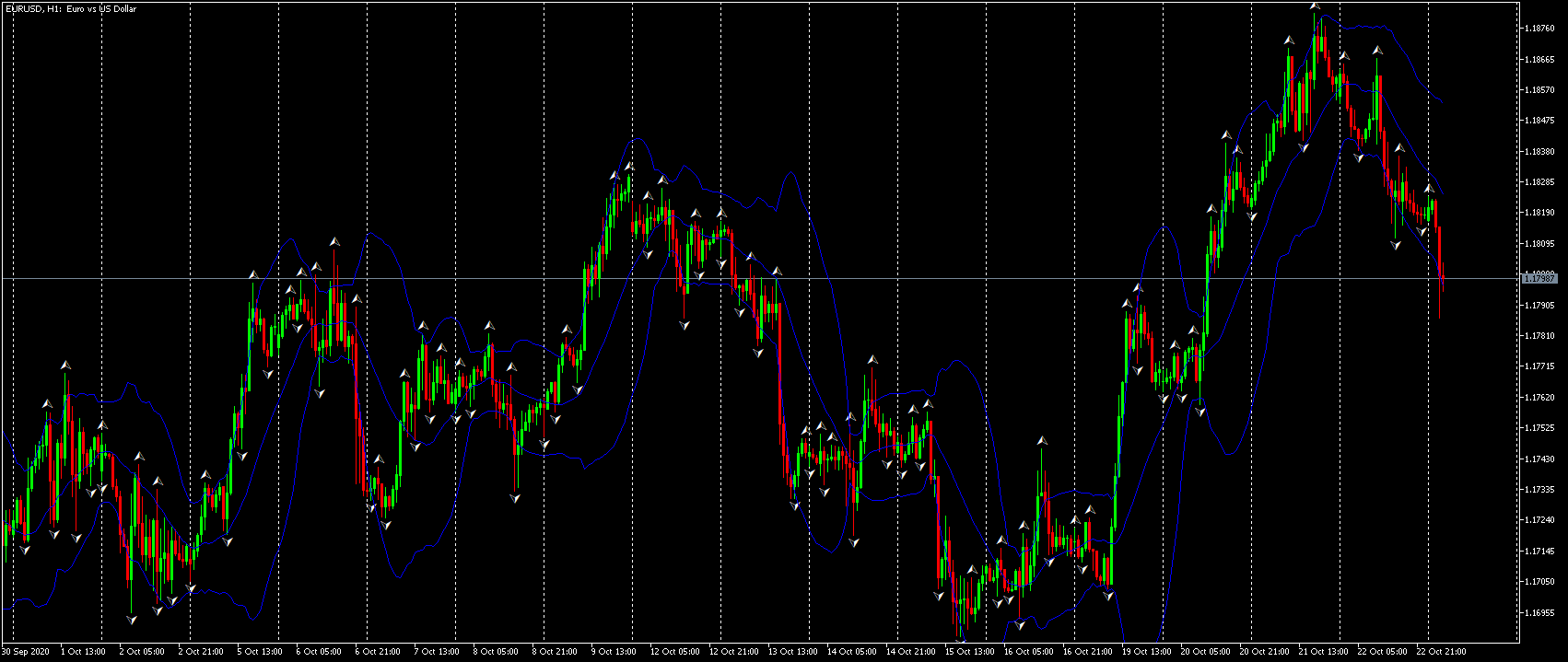
Task: Click the EURUSD, H1 chart title text
Action: pyautogui.click(x=71, y=8)
